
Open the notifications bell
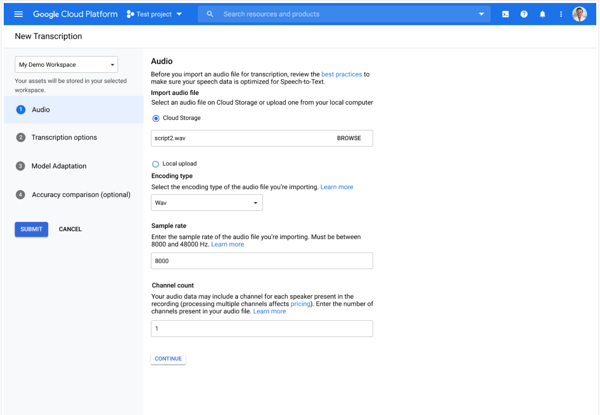542,14
